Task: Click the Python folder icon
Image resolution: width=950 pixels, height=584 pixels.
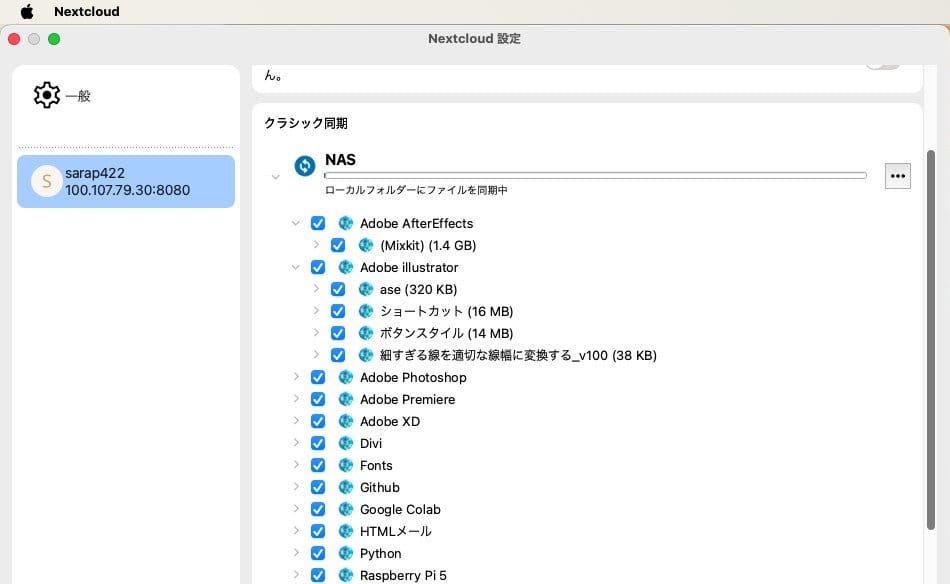Action: (x=346, y=553)
